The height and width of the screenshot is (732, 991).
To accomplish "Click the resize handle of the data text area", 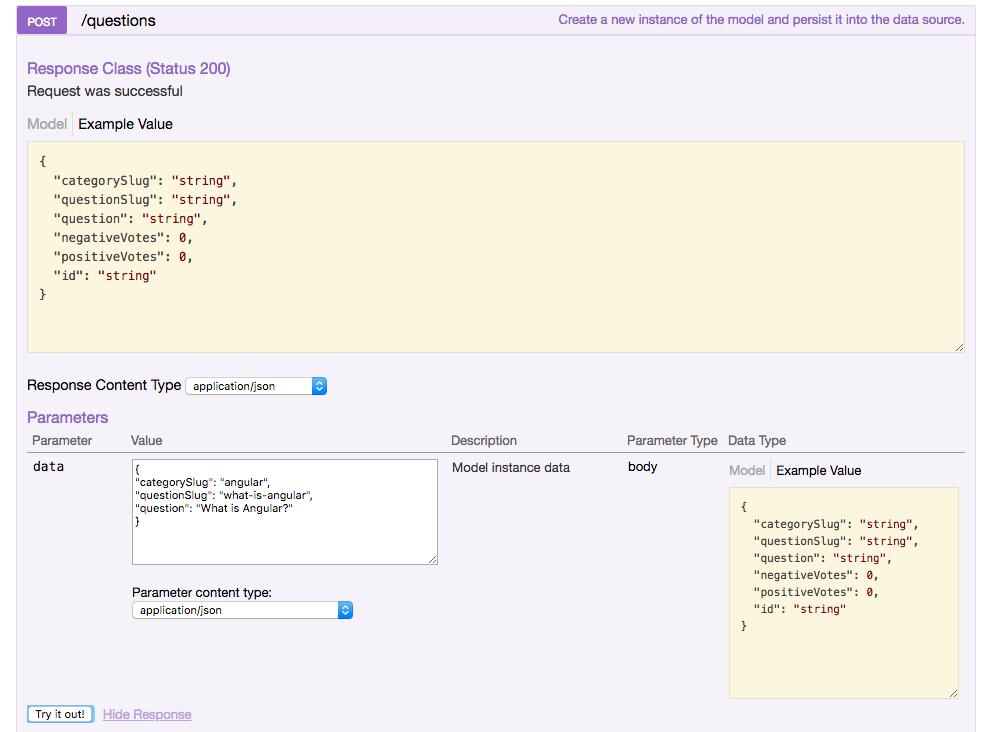I will pos(432,559).
